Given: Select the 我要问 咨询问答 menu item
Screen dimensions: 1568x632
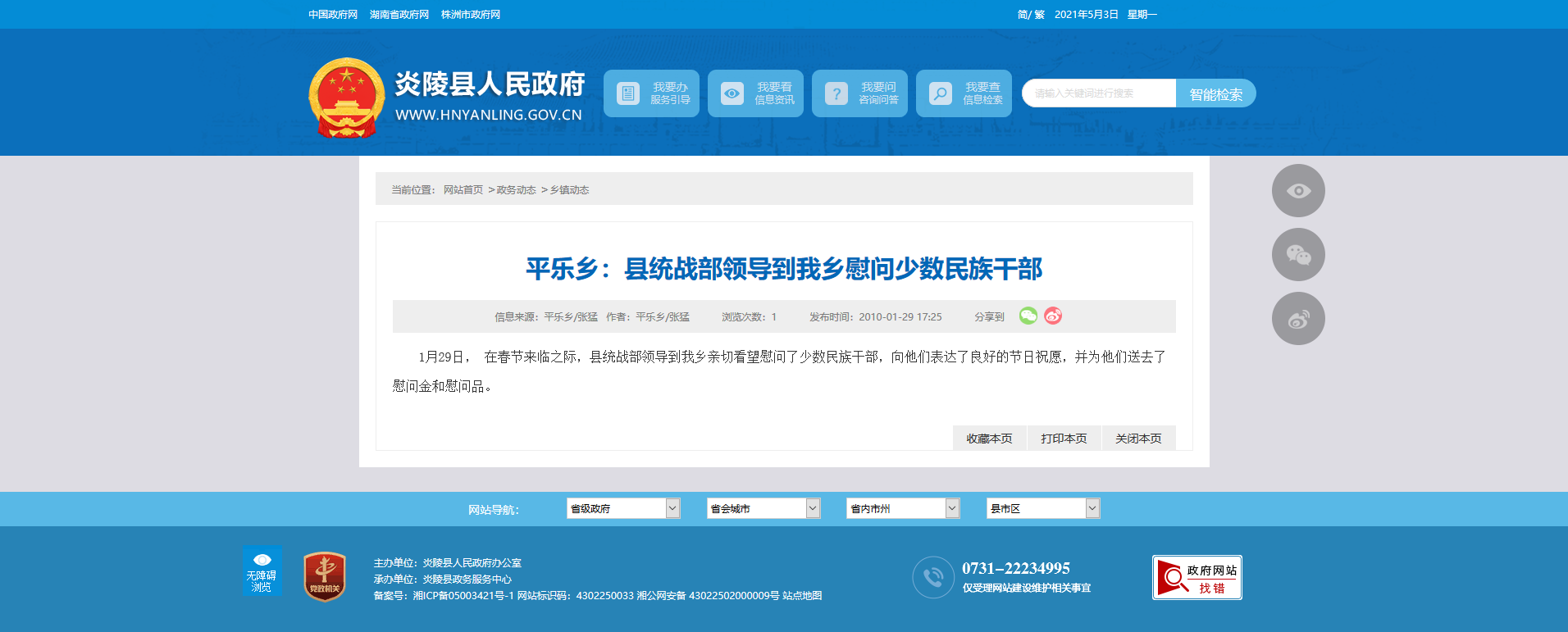Looking at the screenshot, I should pyautogui.click(x=859, y=93).
